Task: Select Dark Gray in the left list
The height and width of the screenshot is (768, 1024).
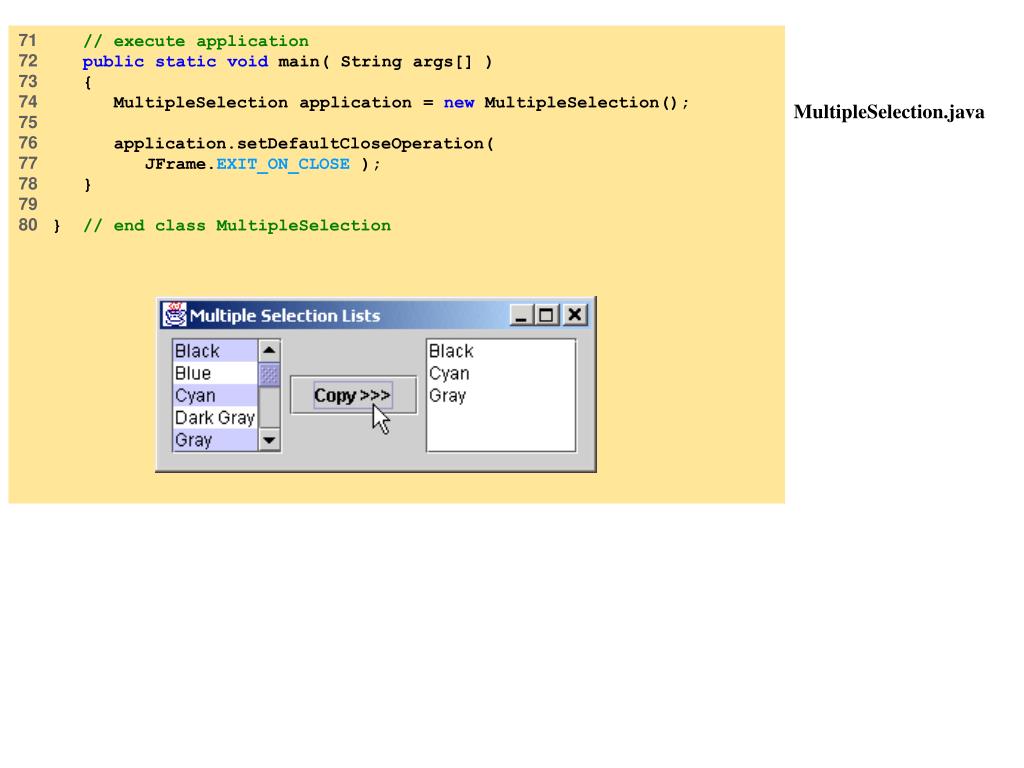Action: (216, 417)
